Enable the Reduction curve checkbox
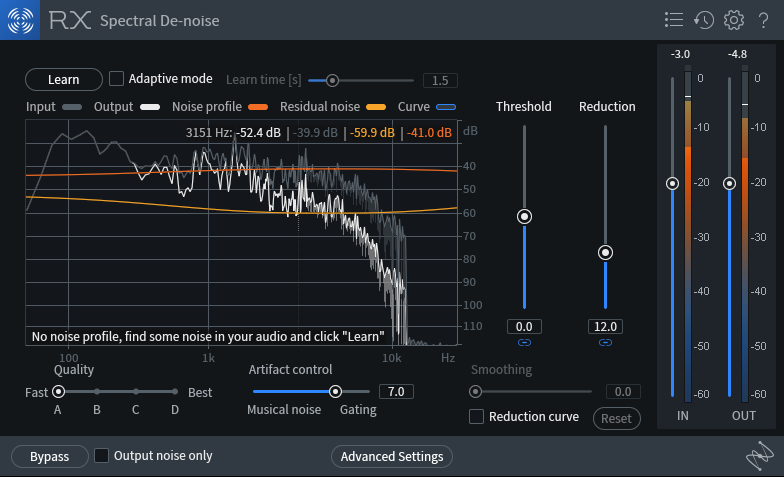Screen dimensions: 784x477 tap(476, 416)
